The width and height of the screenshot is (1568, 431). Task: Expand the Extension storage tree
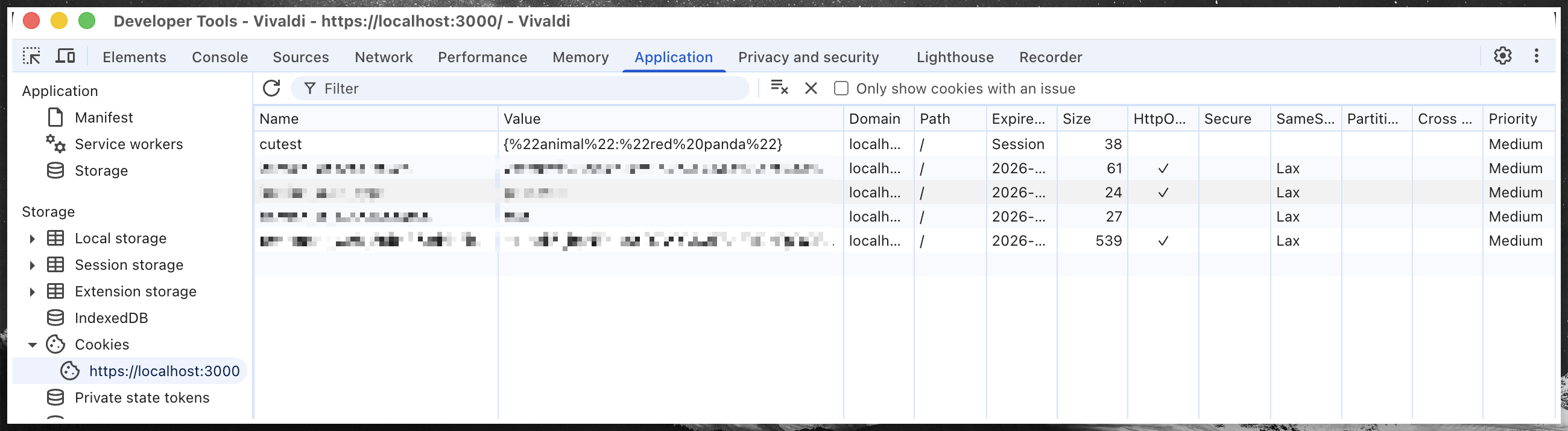point(32,292)
